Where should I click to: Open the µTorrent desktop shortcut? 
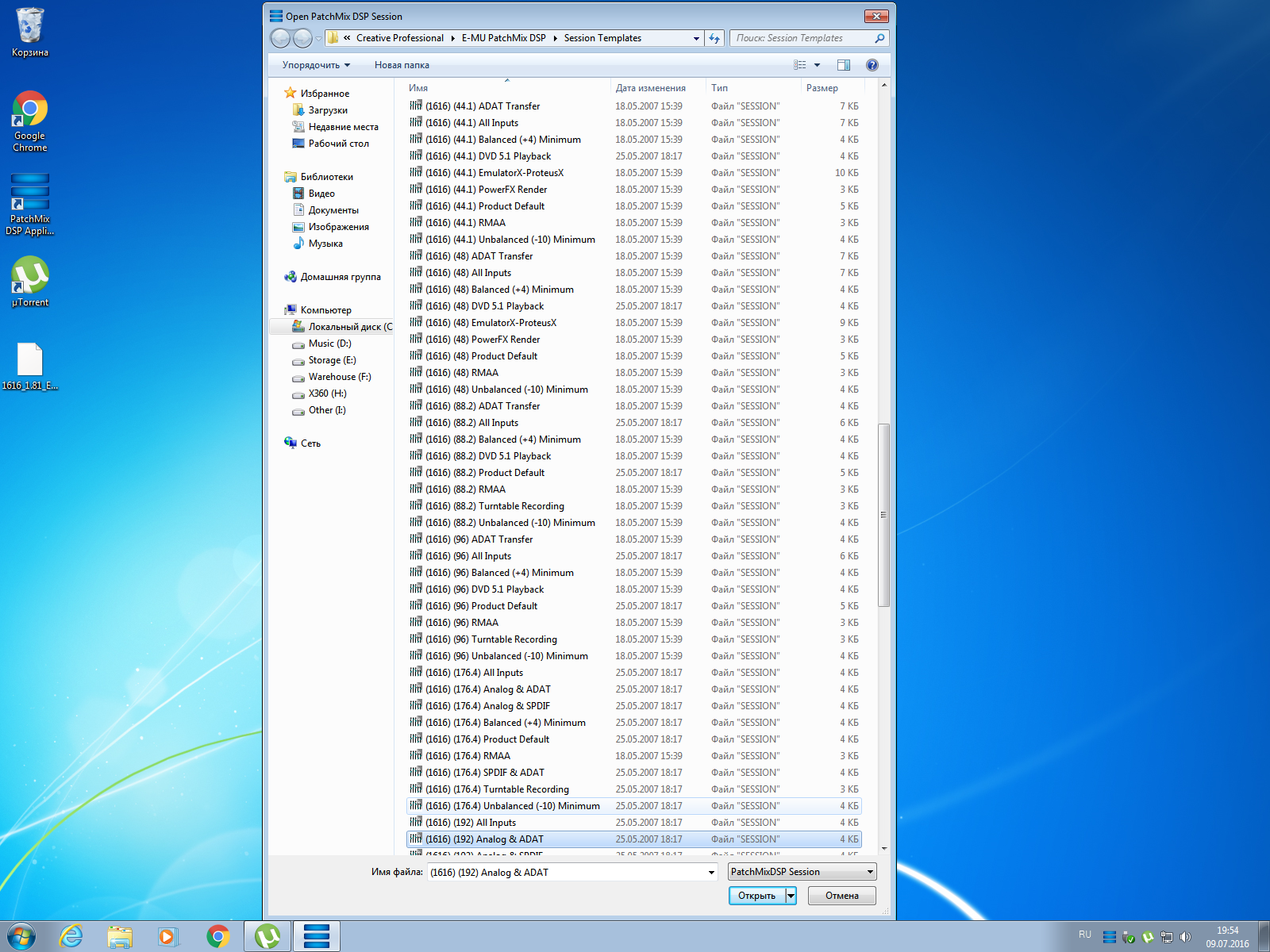tap(30, 282)
